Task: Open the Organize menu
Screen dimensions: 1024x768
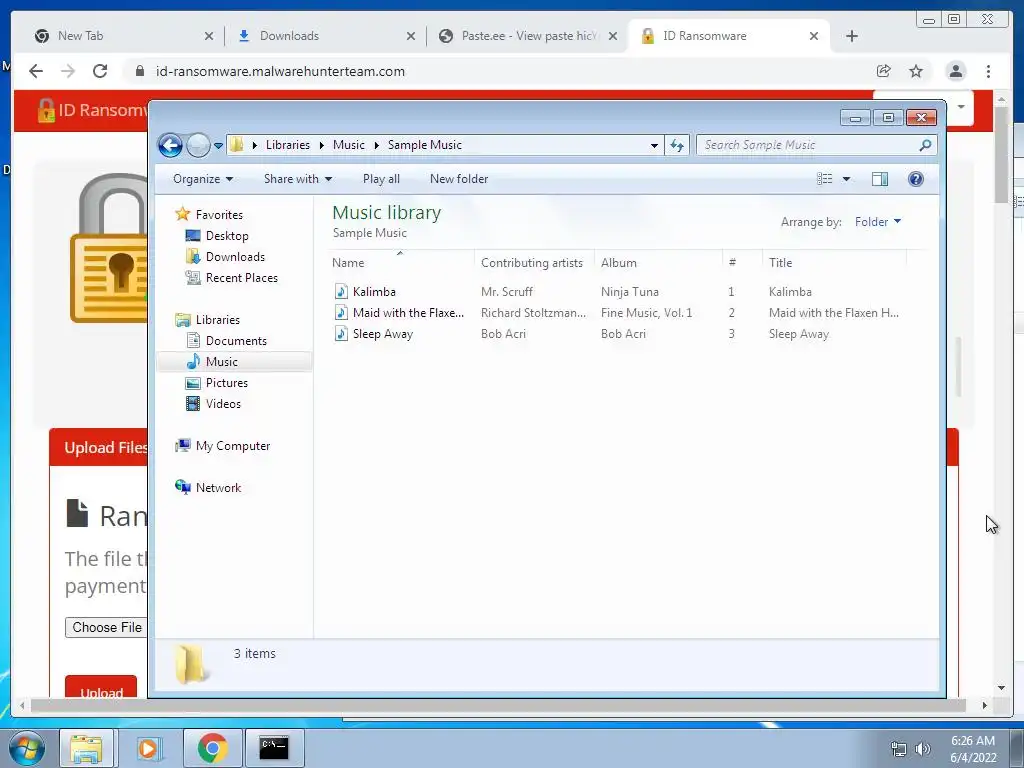Action: point(202,179)
